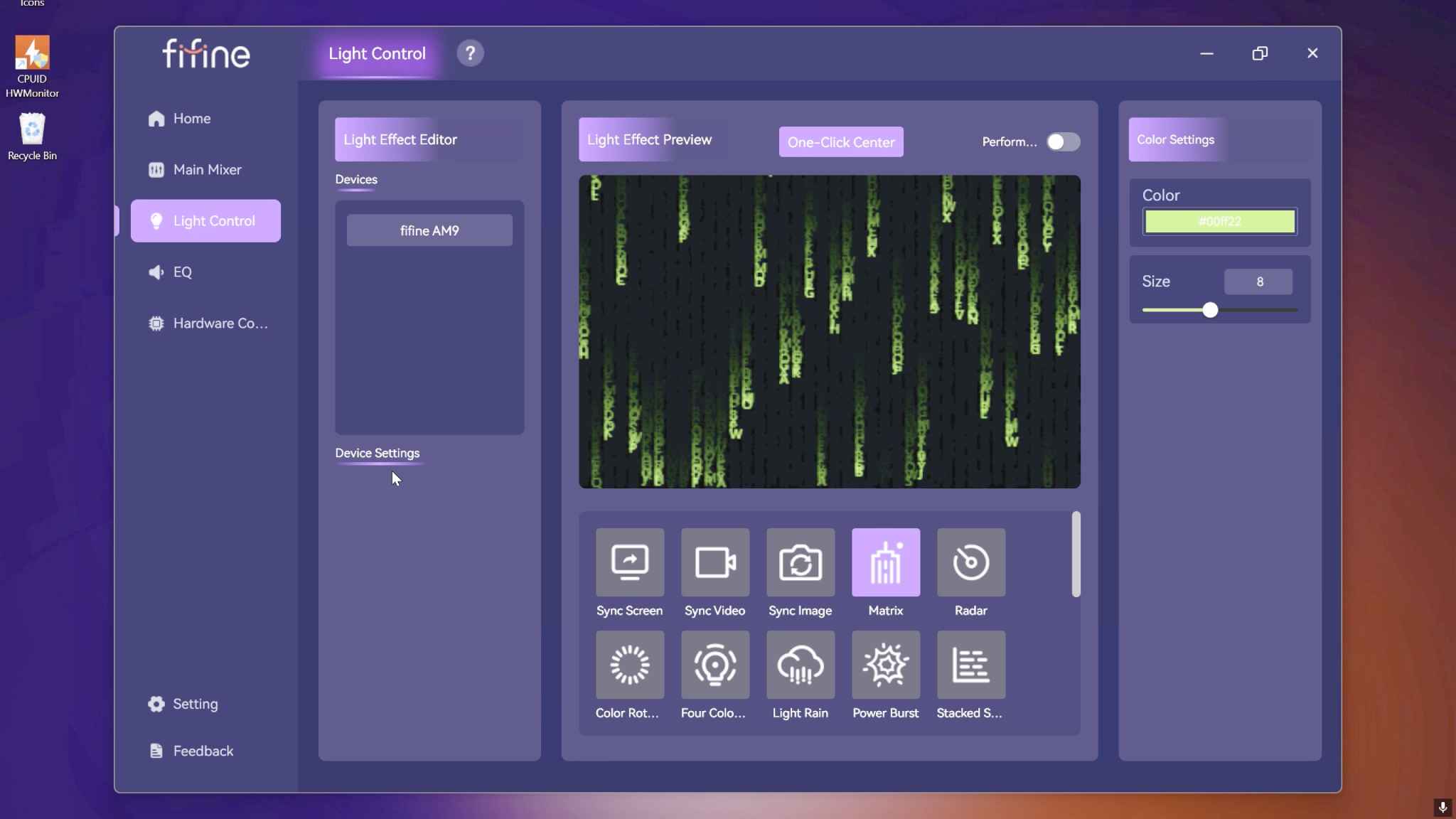The image size is (1456, 819).
Task: Apply the Color Rotation effect icon
Action: pos(630,665)
